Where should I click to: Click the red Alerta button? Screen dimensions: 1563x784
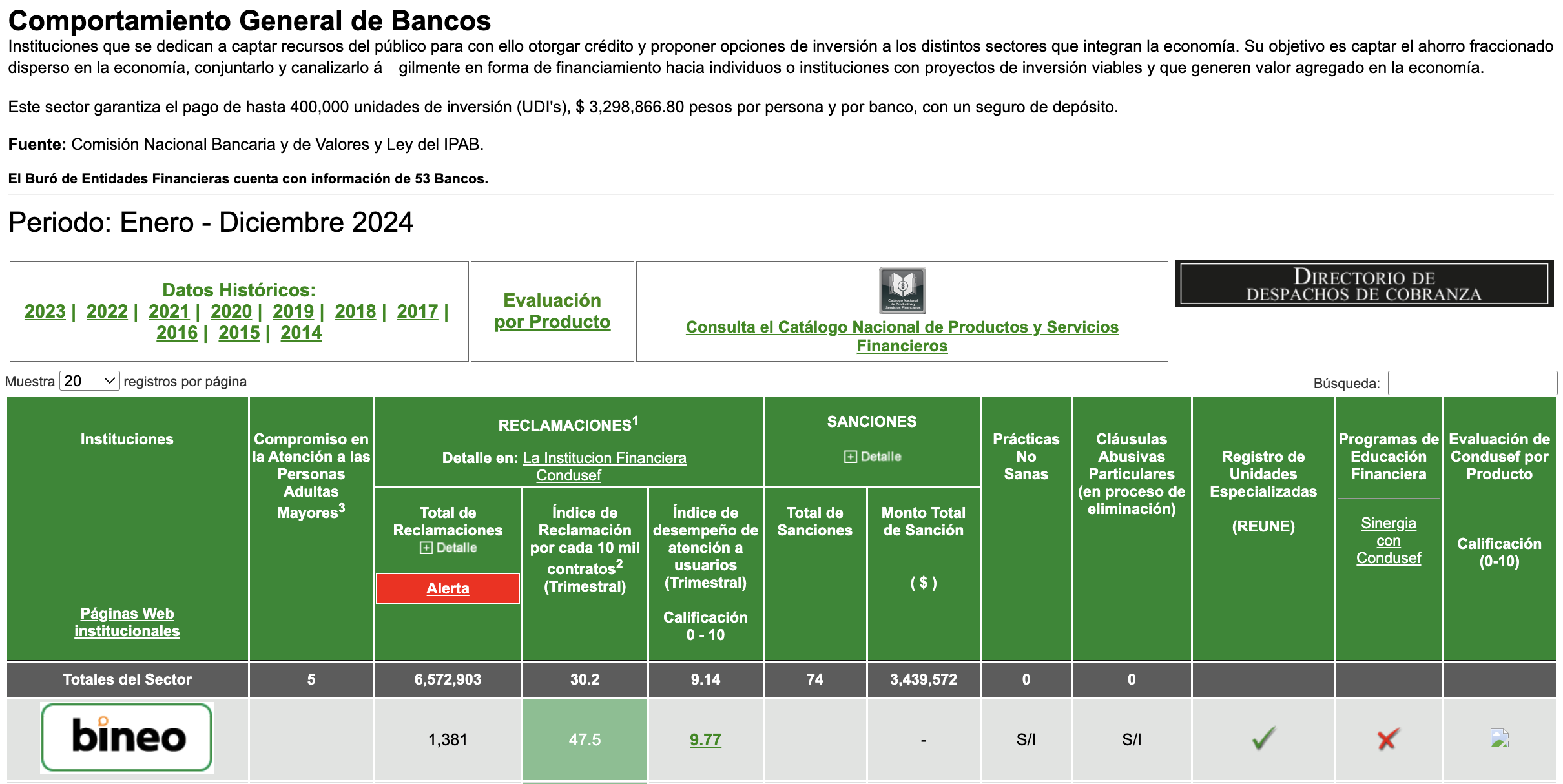click(448, 588)
